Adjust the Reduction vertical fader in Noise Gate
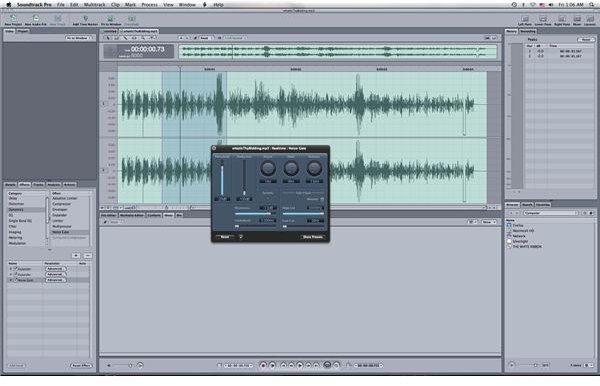Screen dimensions: 600x386 click(x=244, y=178)
